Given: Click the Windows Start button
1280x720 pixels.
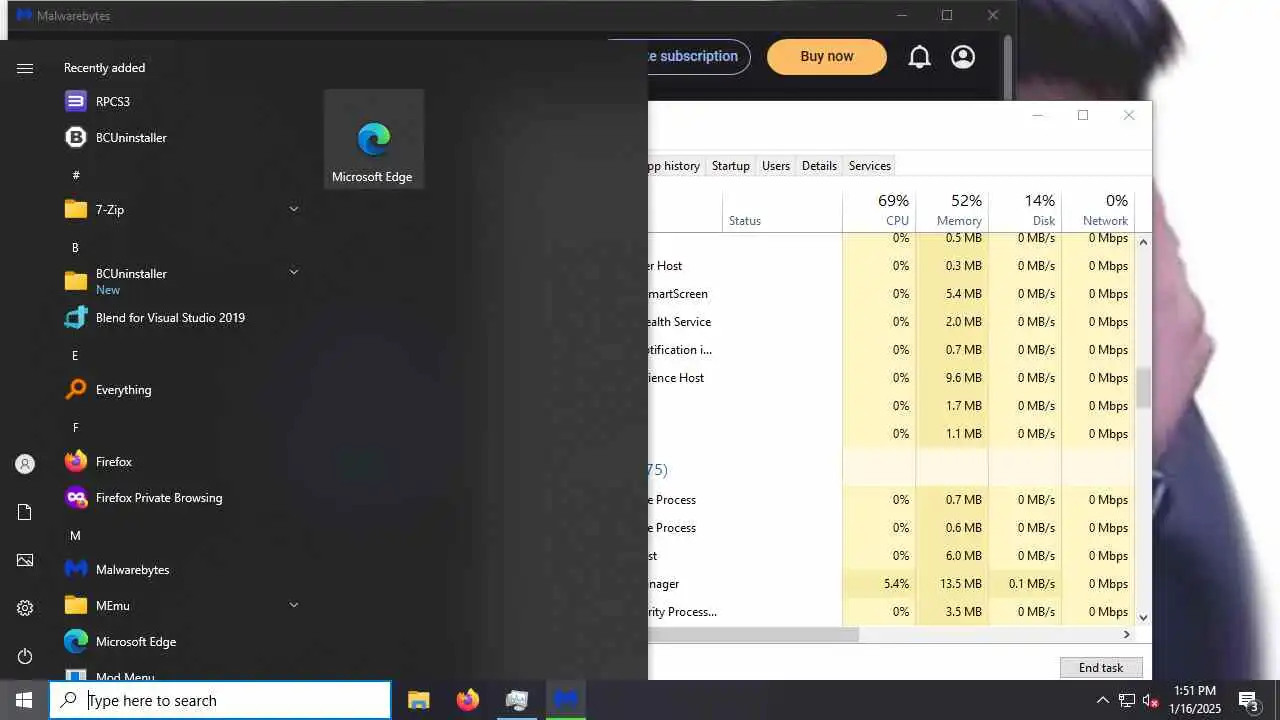Looking at the screenshot, I should [x=24, y=700].
